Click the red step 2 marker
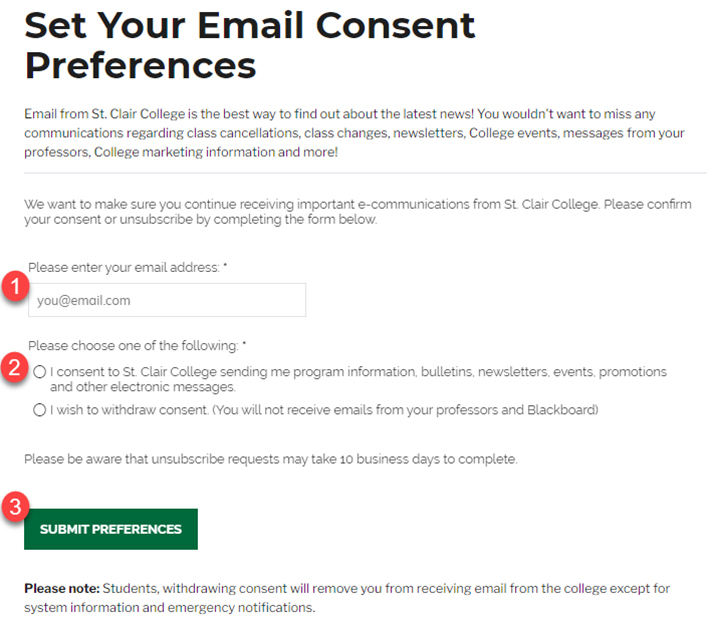 (x=15, y=368)
